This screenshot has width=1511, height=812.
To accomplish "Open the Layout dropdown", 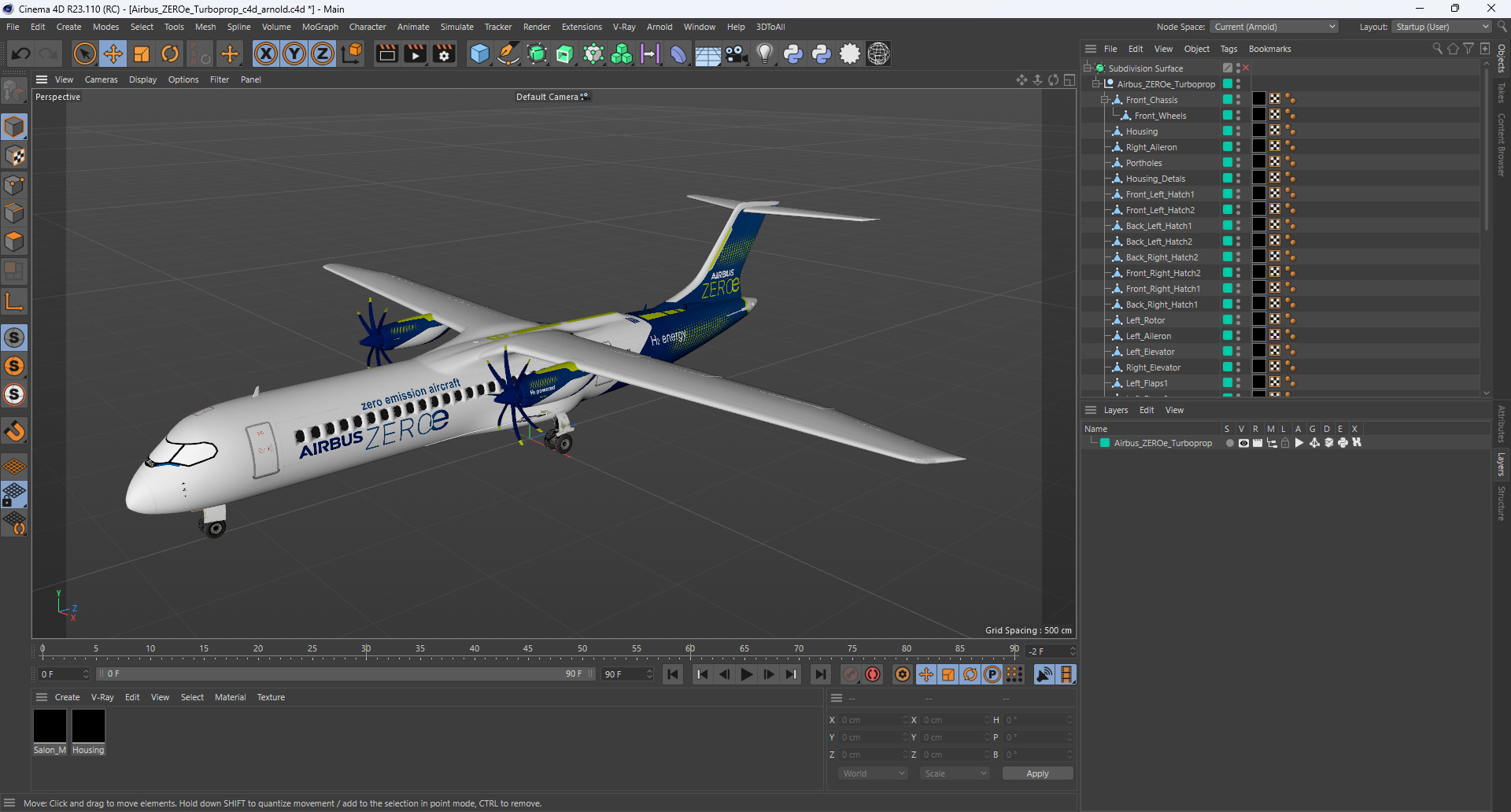I will (x=1442, y=27).
